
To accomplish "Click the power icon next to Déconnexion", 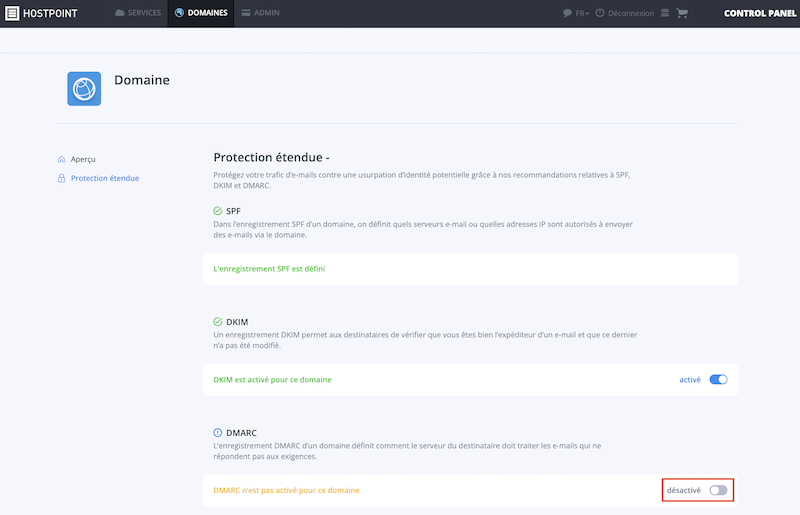I will 600,13.
